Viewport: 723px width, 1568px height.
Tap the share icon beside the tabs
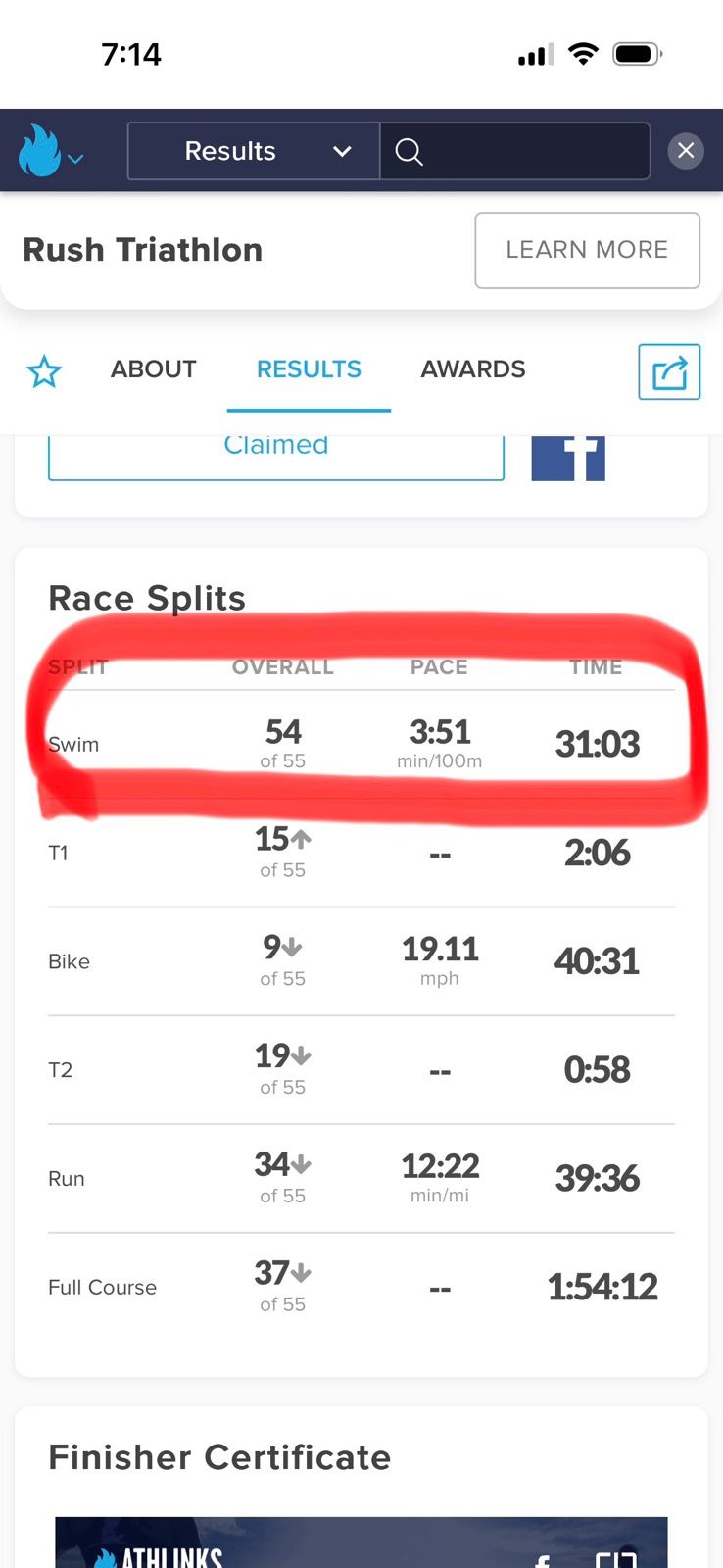[669, 371]
